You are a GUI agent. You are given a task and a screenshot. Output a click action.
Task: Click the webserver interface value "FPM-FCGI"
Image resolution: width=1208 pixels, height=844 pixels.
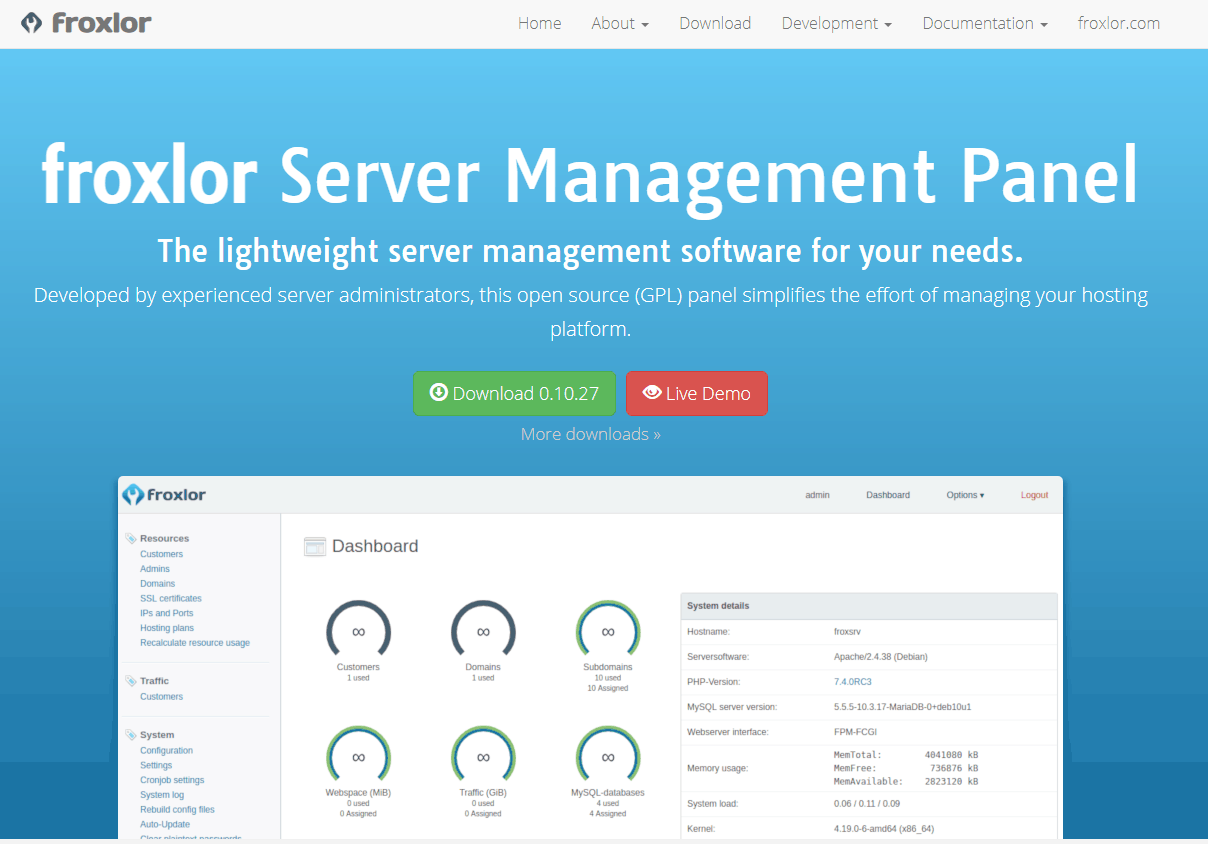(857, 732)
